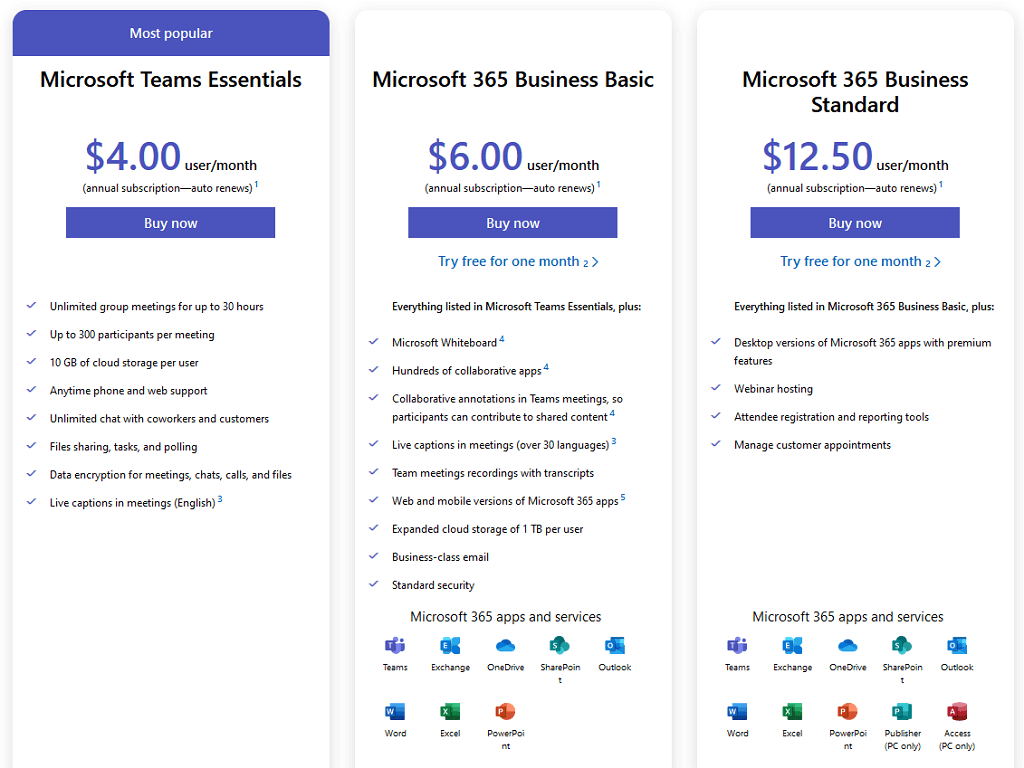
Task: Buy Microsoft 365 Business Basic now
Action: tap(513, 223)
